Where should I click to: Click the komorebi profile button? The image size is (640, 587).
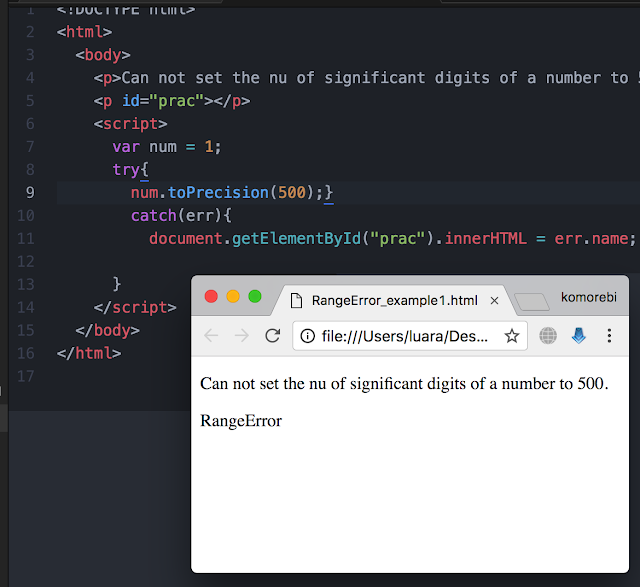click(589, 297)
